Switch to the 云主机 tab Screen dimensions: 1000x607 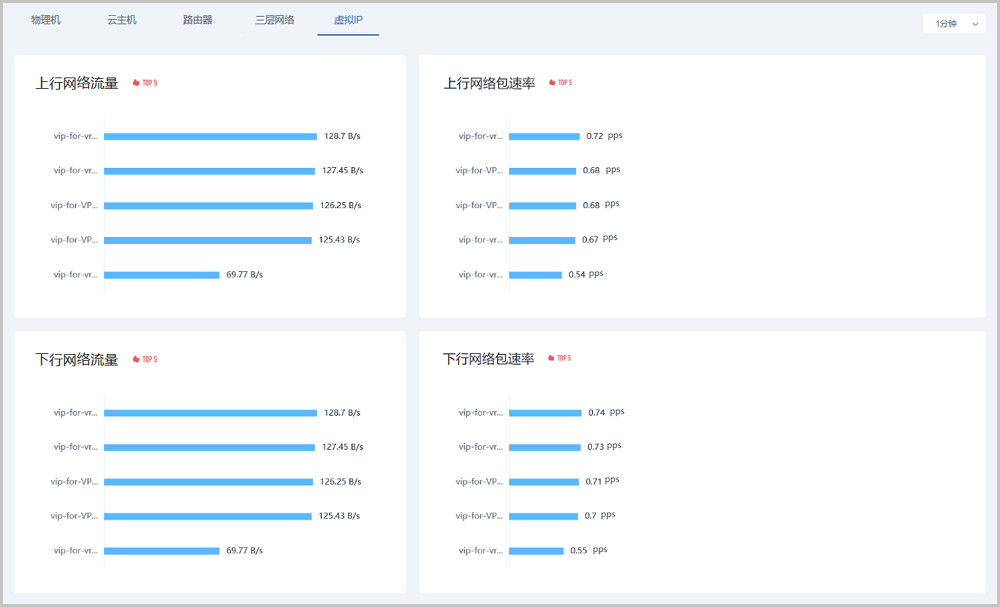[x=122, y=20]
